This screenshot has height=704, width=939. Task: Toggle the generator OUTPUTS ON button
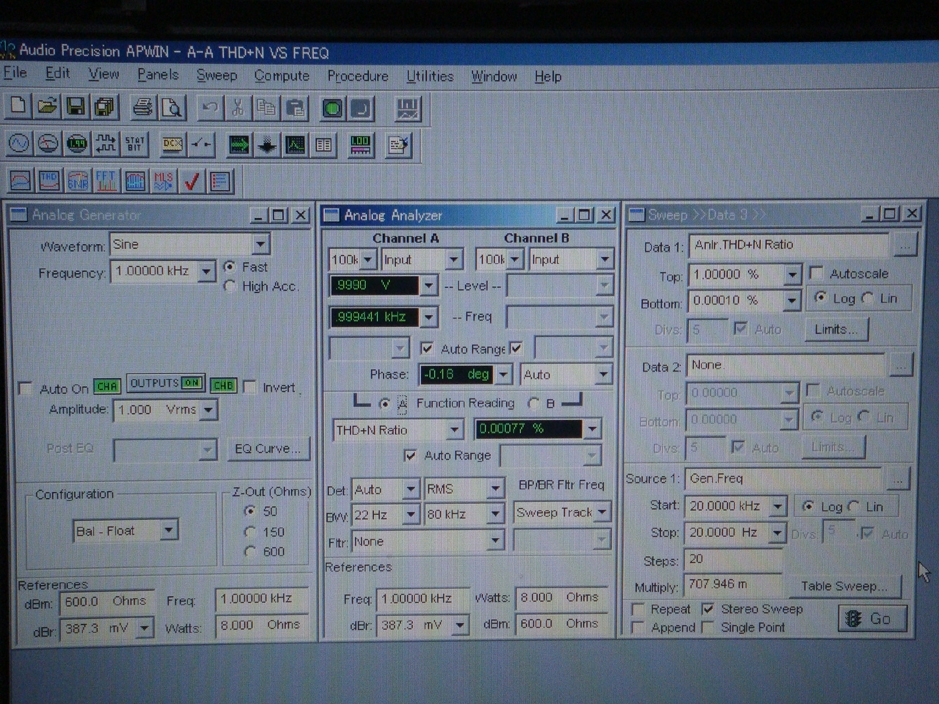coord(165,383)
